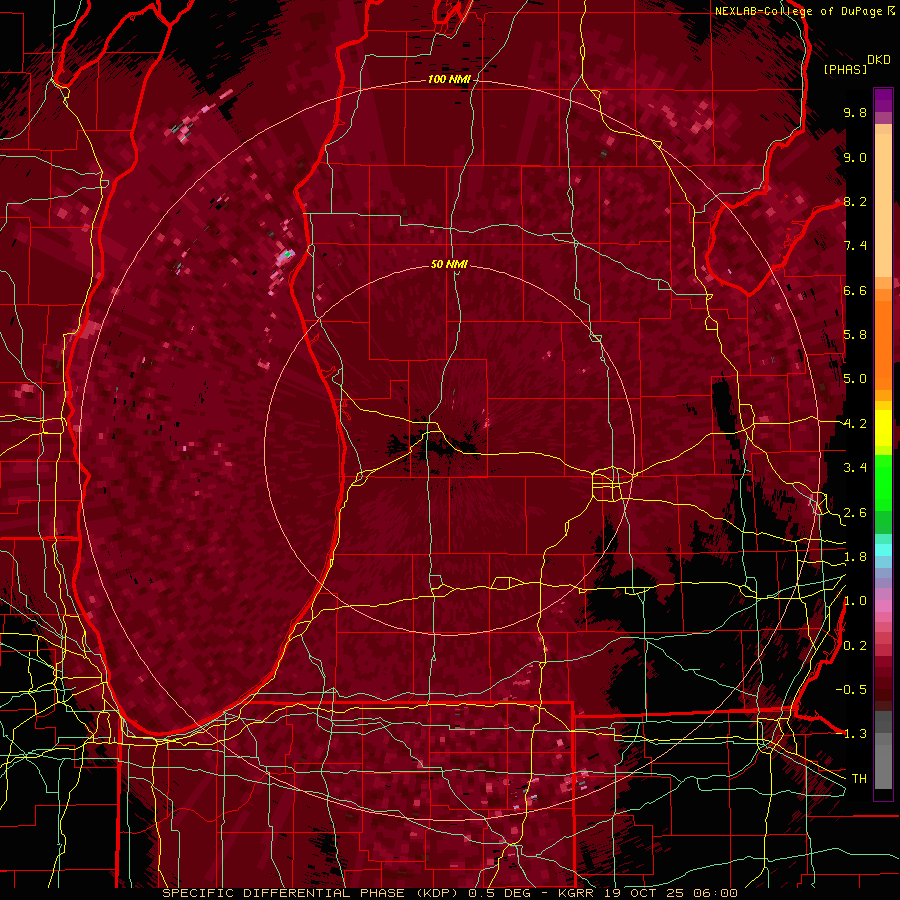Click the bright green colorbar segment
Screen dimensions: 900x900
pyautogui.click(x=883, y=485)
